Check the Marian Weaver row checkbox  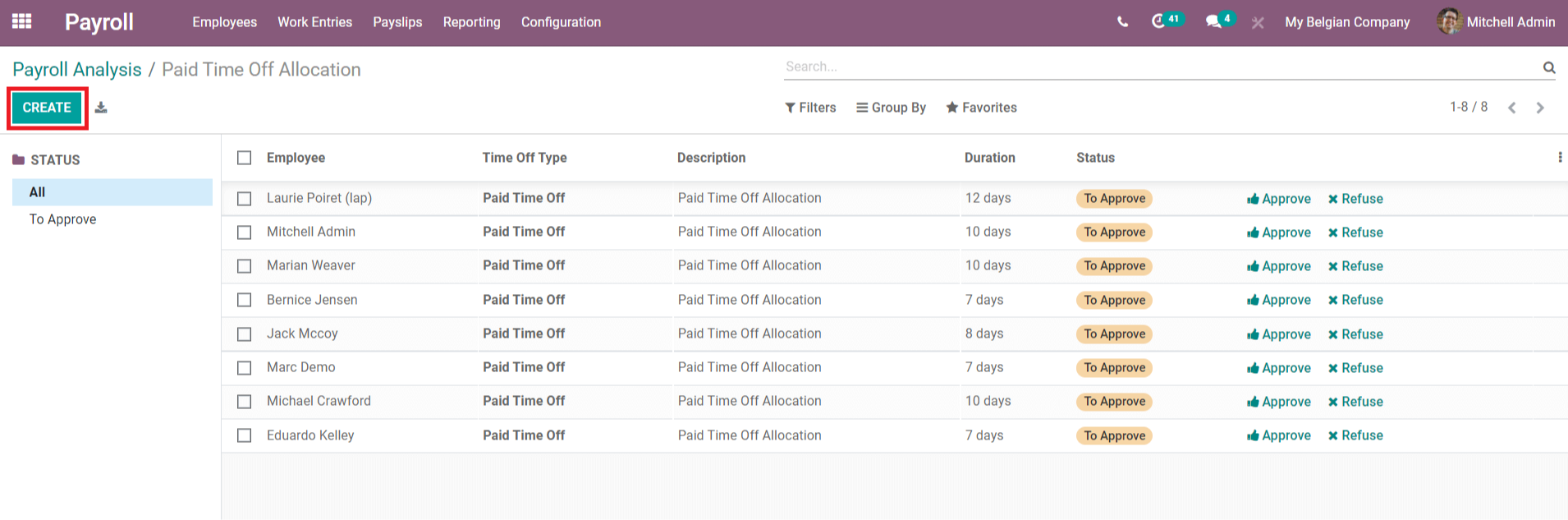(x=245, y=266)
